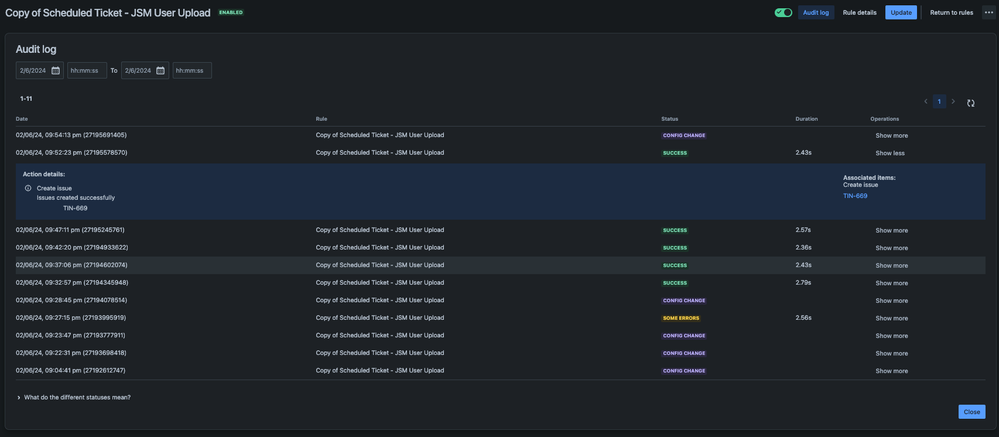Viewport: 999px width, 437px height.
Task: Click the start date field
Action: pos(40,71)
